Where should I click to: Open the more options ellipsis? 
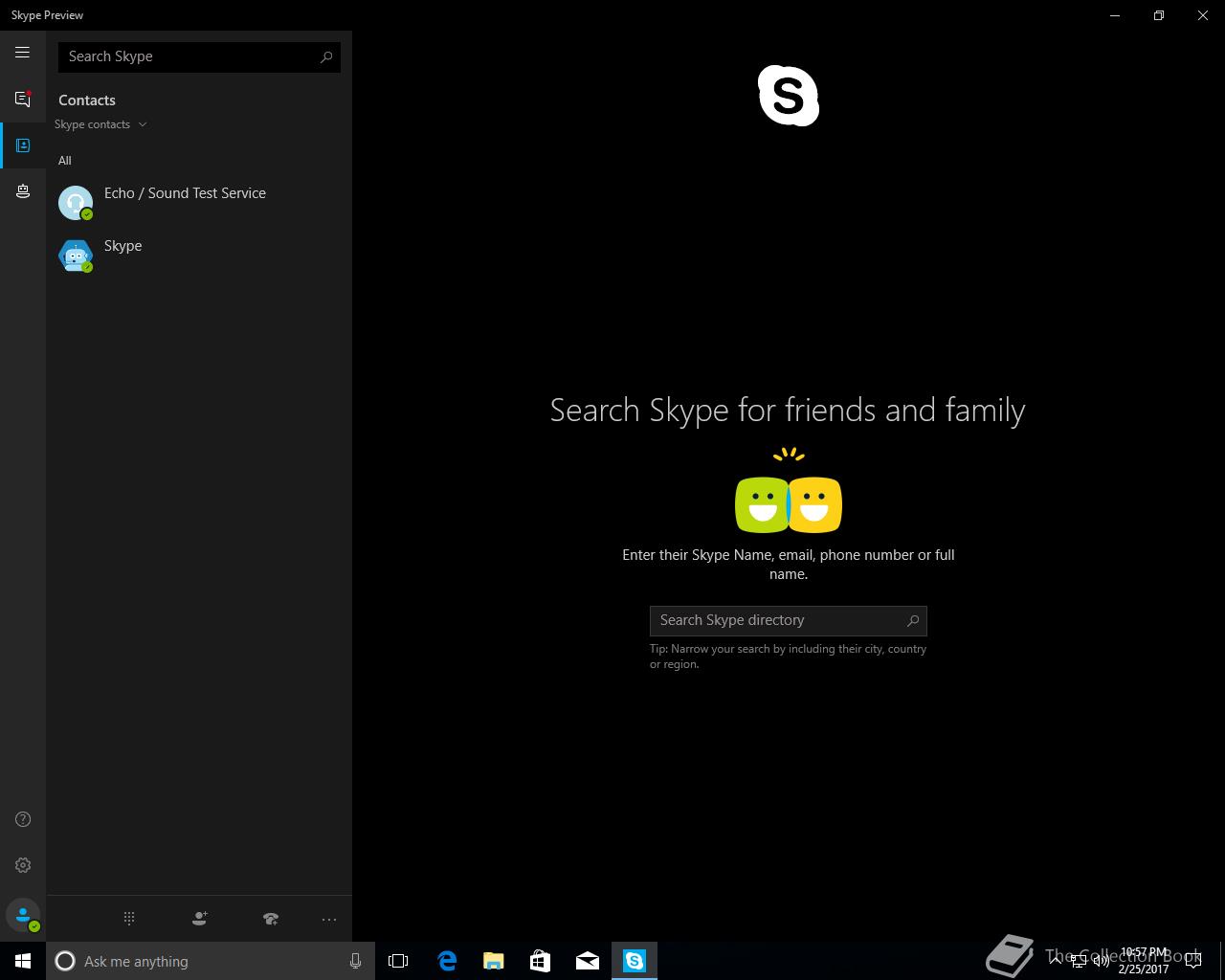click(x=329, y=920)
